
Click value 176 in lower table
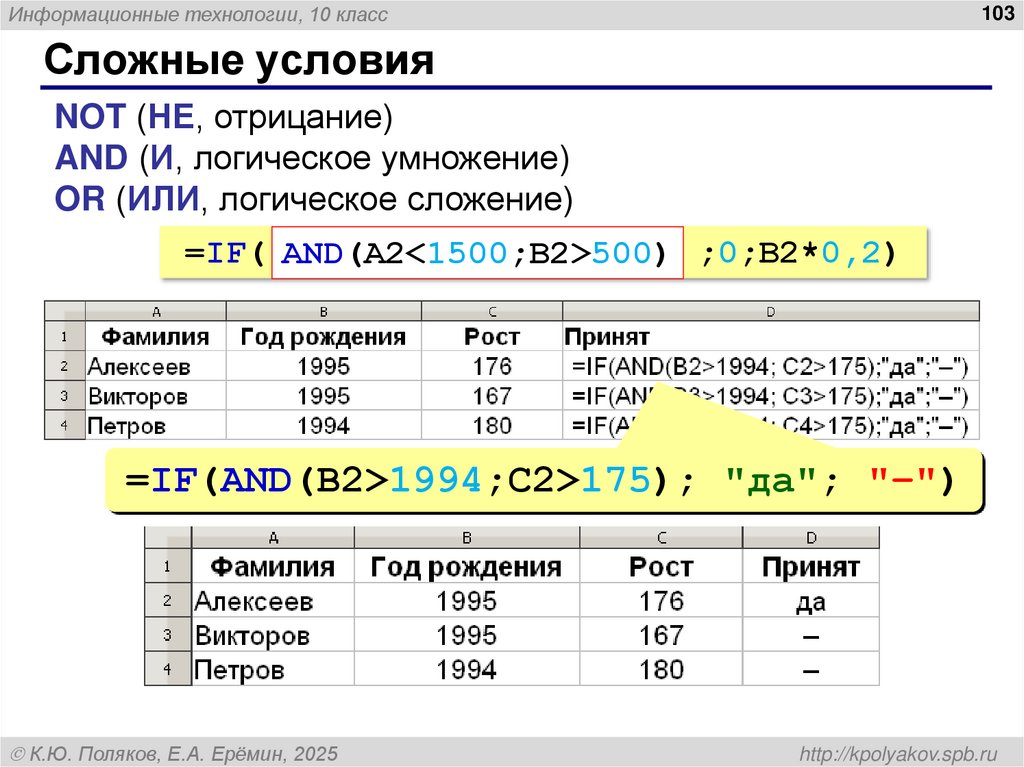tap(661, 600)
